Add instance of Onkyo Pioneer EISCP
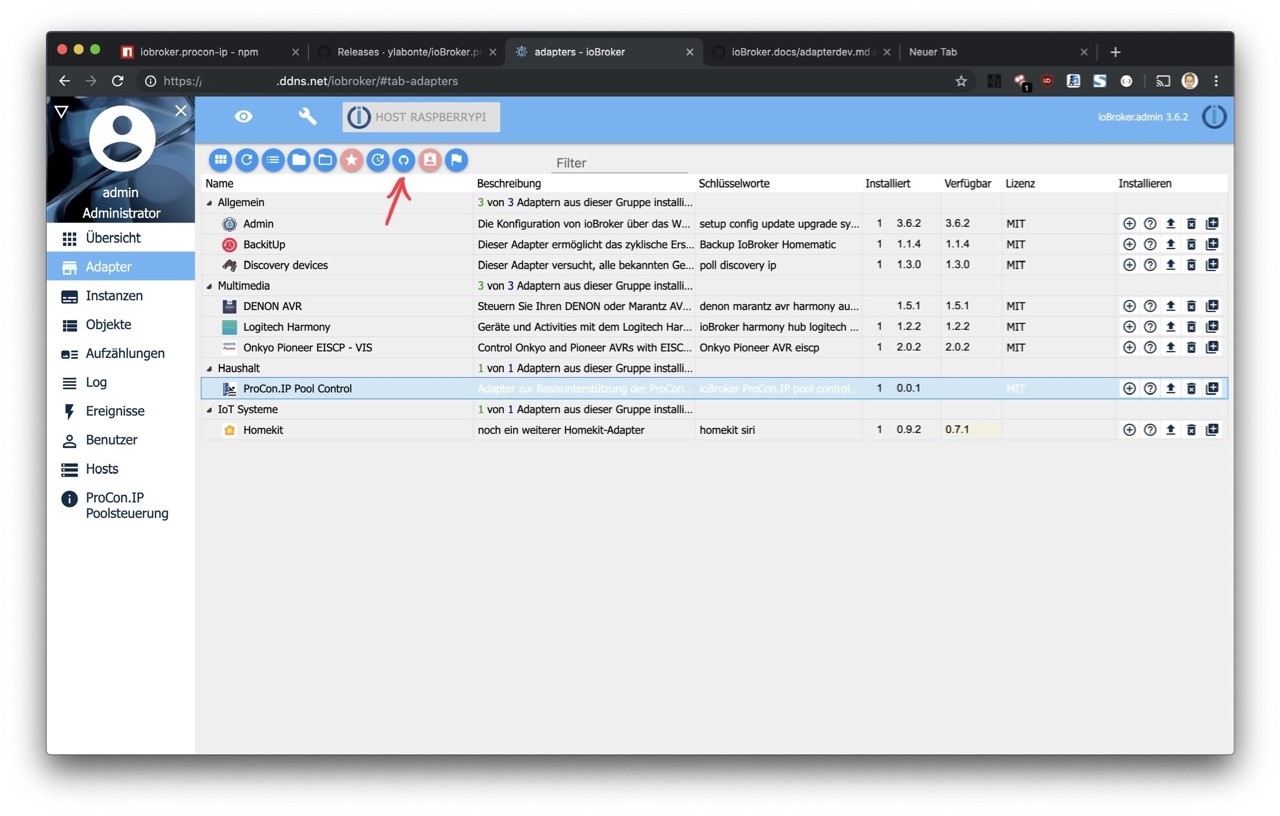This screenshot has width=1280, height=816. click(1129, 347)
